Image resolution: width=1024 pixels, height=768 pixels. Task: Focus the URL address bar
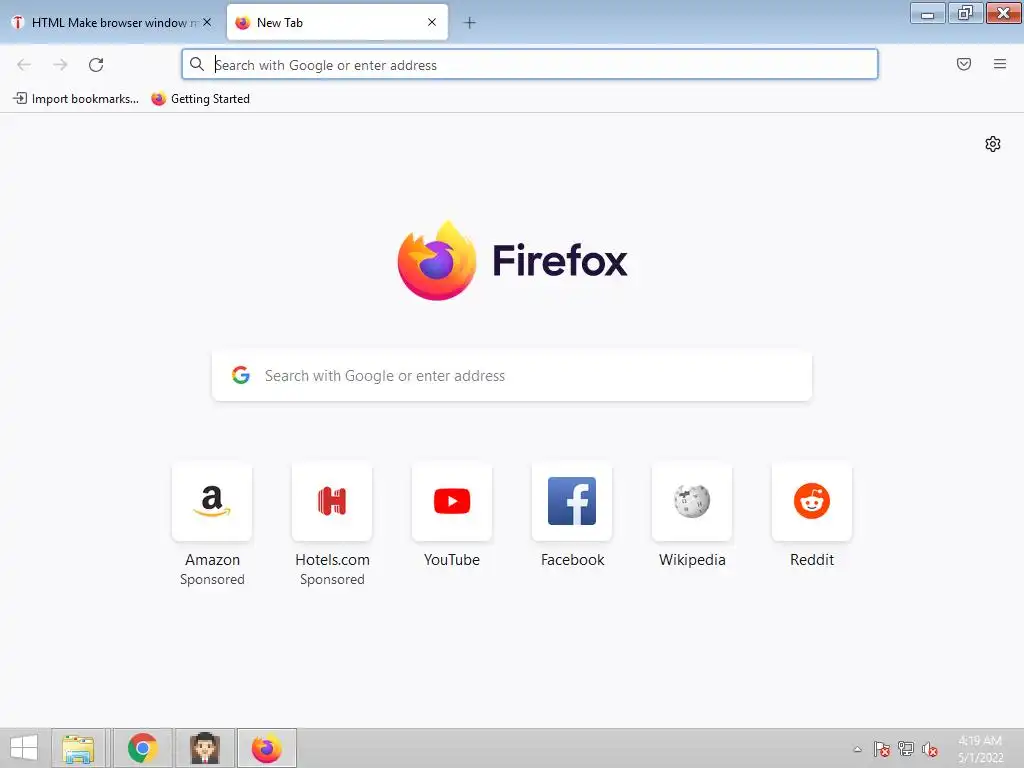530,65
